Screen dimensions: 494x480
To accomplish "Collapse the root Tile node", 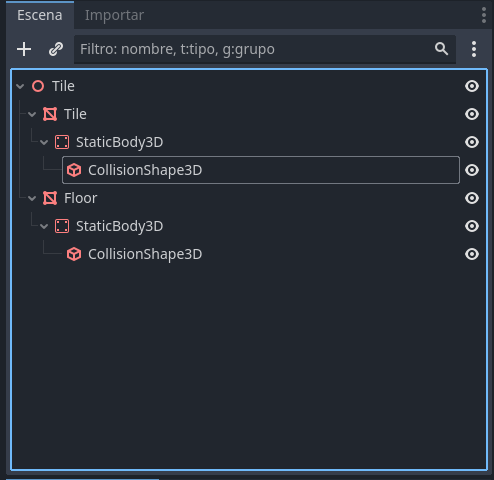I will pyautogui.click(x=20, y=86).
